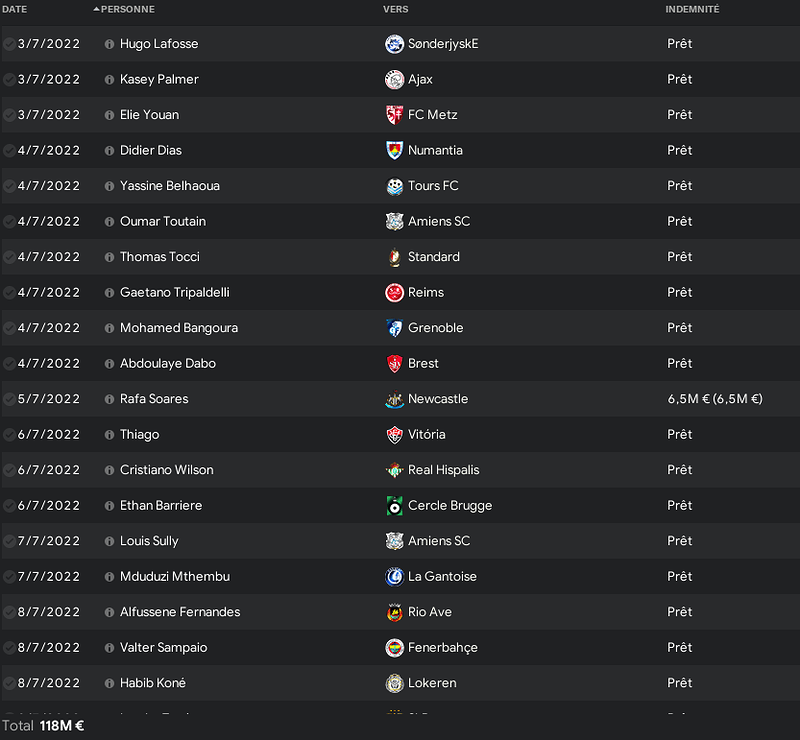Click the SønderjyskE club badge
Screen dimensions: 800x740
click(394, 44)
